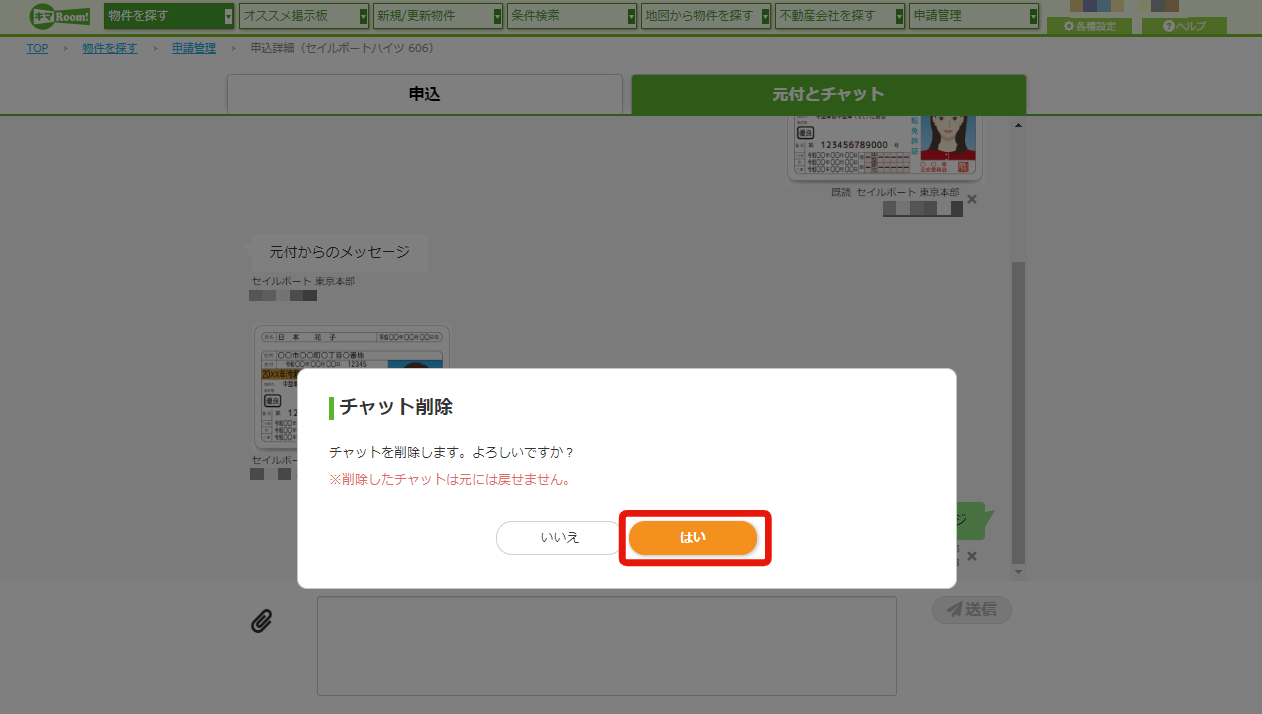This screenshot has height=714, width=1262.
Task: Open the sent license image at top right
Action: [885, 148]
